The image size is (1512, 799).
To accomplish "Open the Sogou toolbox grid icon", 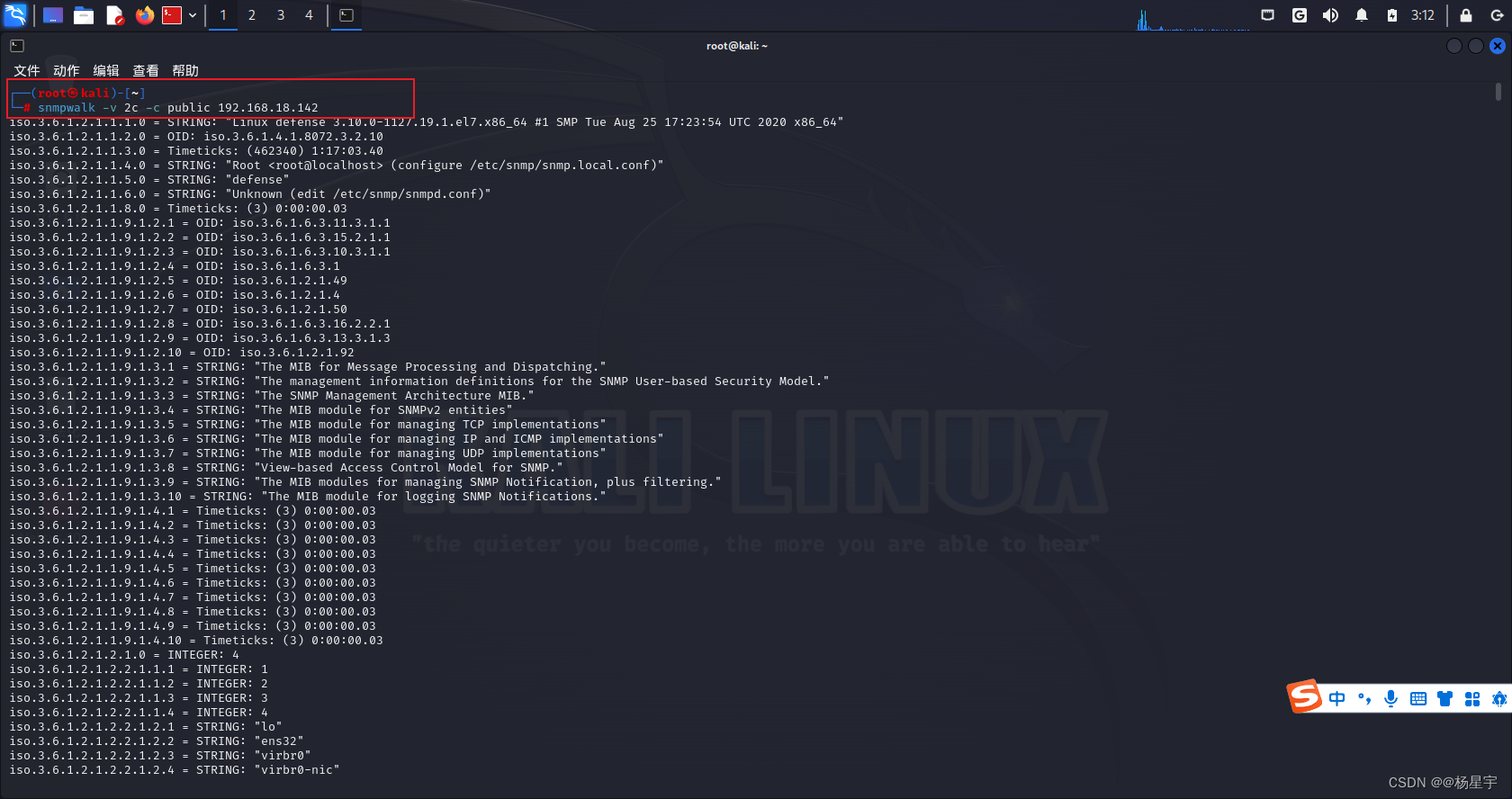I will [x=1472, y=699].
